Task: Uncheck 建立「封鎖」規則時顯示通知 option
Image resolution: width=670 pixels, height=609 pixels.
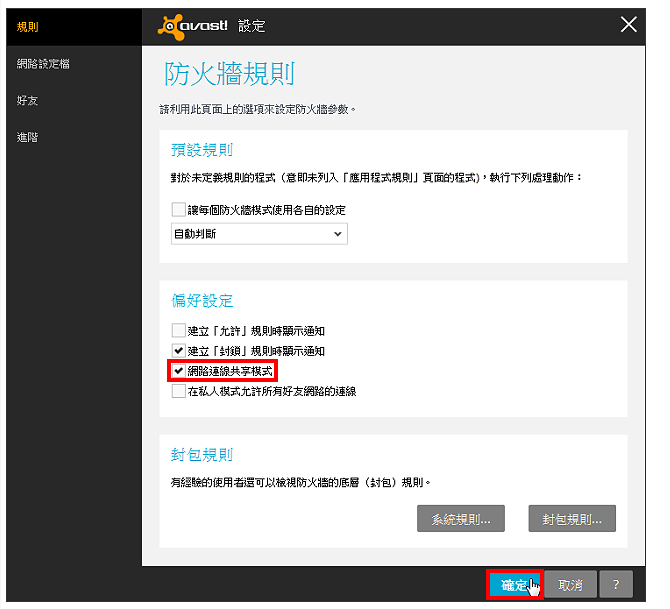Action: coord(178,350)
